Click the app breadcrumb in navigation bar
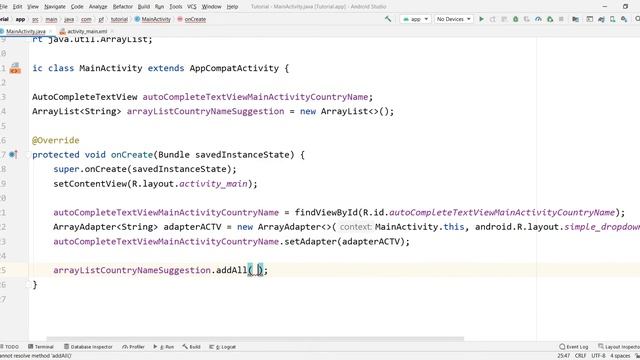Screen dimensions: 640x360 pyautogui.click(x=20, y=19)
